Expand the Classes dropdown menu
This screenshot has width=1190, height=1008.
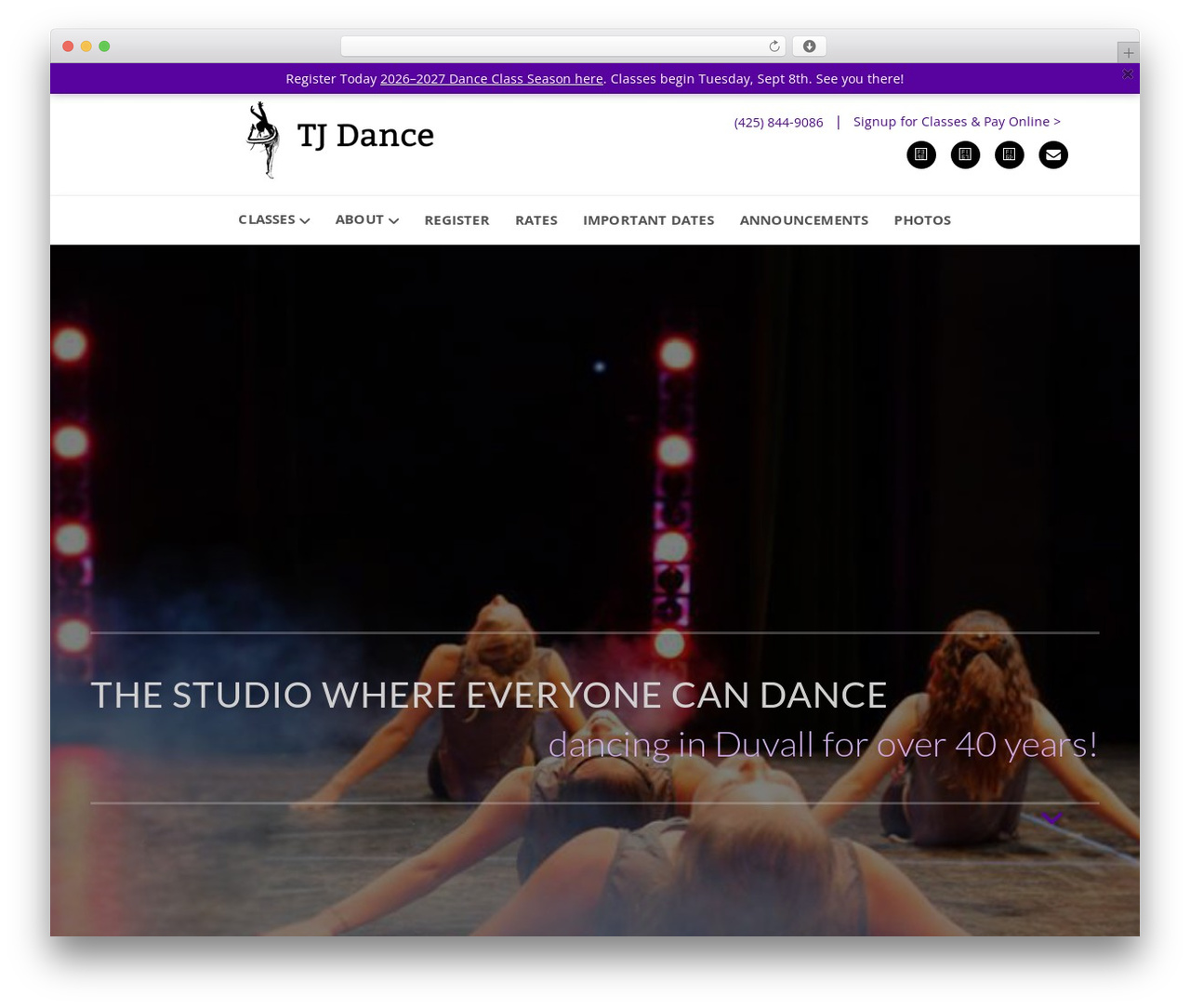[274, 219]
